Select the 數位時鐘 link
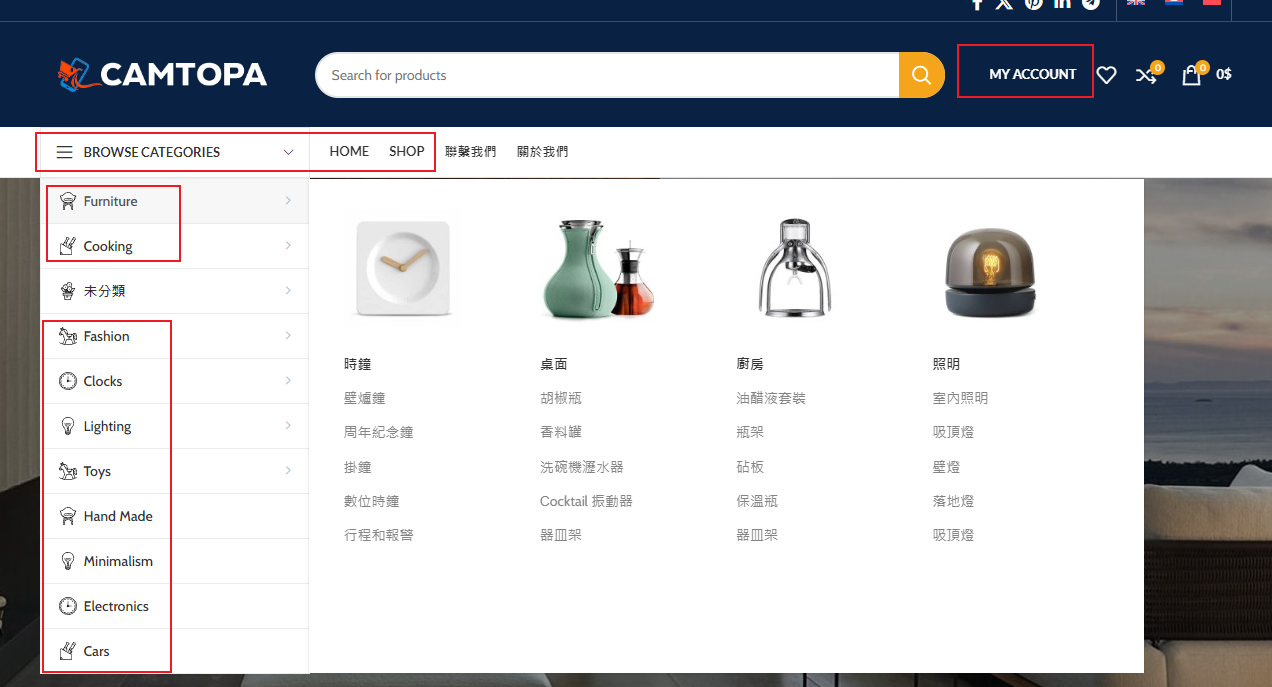1272x687 pixels. (x=372, y=501)
